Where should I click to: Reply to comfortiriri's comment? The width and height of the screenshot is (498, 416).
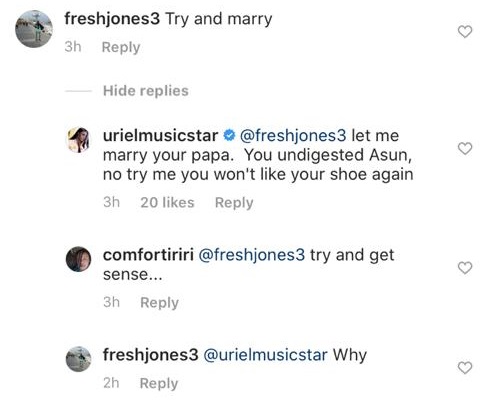(159, 303)
